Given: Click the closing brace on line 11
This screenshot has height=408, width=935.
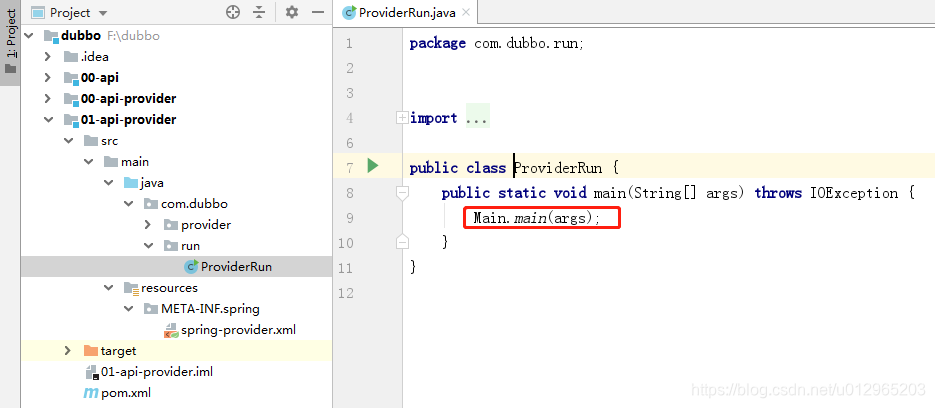Looking at the screenshot, I should (413, 267).
